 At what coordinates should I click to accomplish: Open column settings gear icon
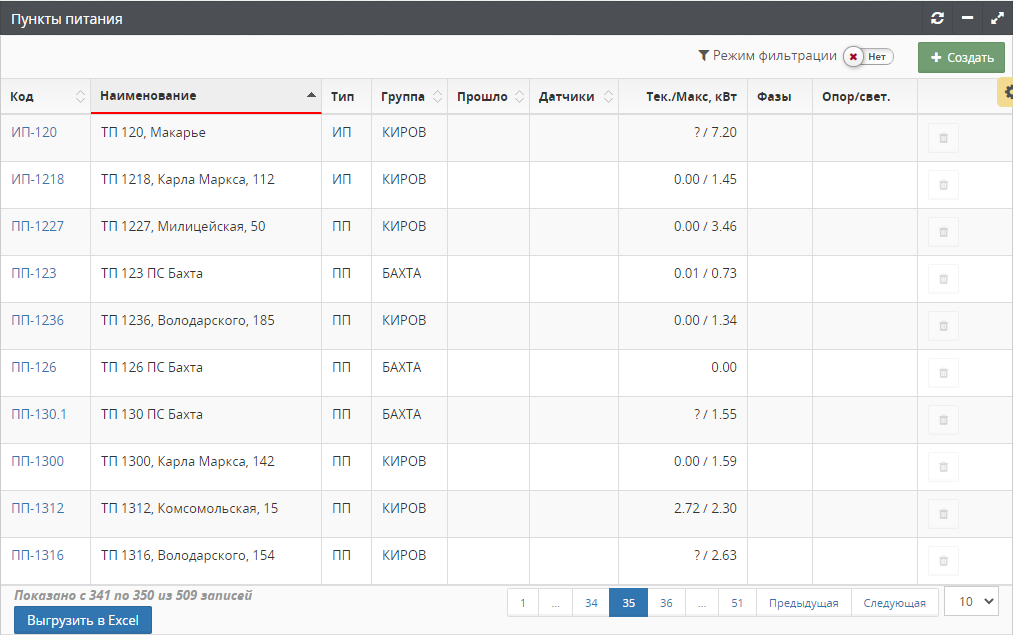(x=1007, y=92)
